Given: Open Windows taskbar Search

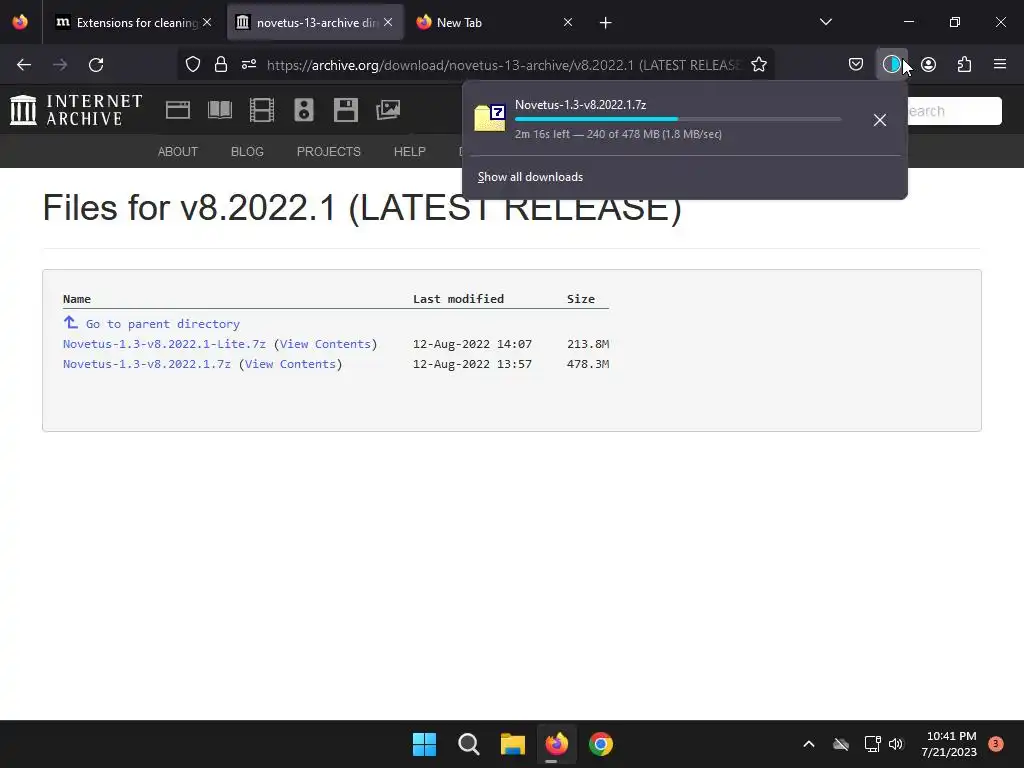Looking at the screenshot, I should (468, 744).
